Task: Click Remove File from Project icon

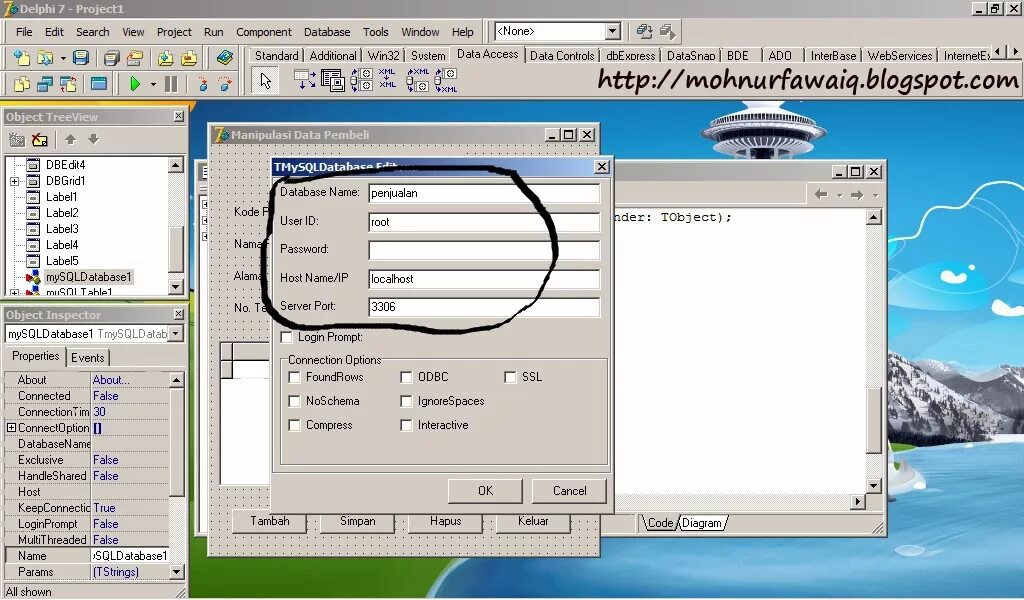Action: 189,58
